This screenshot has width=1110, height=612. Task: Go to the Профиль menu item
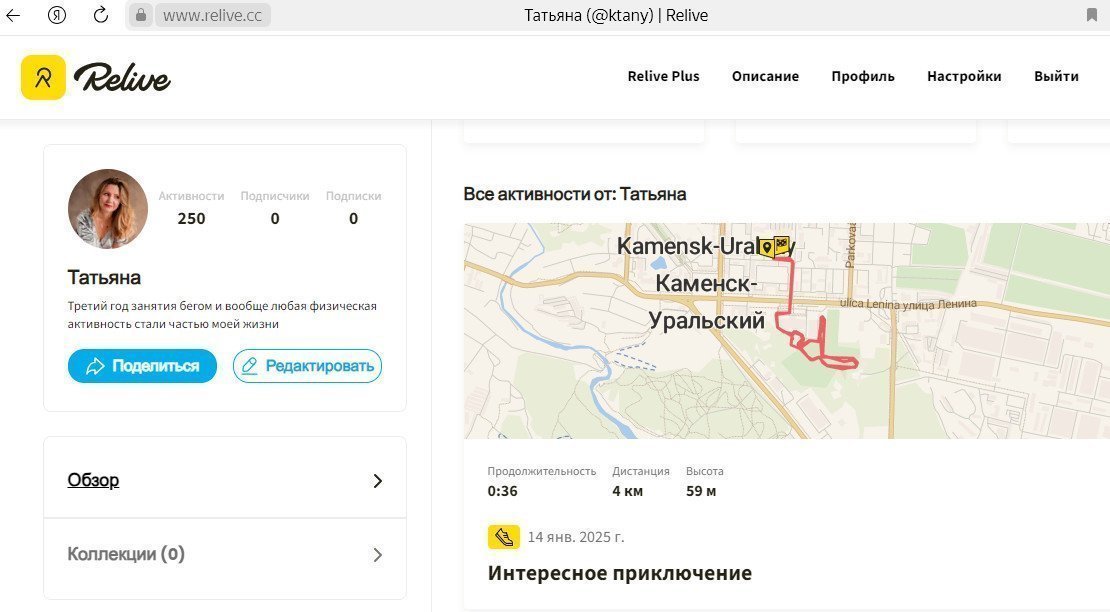point(863,76)
